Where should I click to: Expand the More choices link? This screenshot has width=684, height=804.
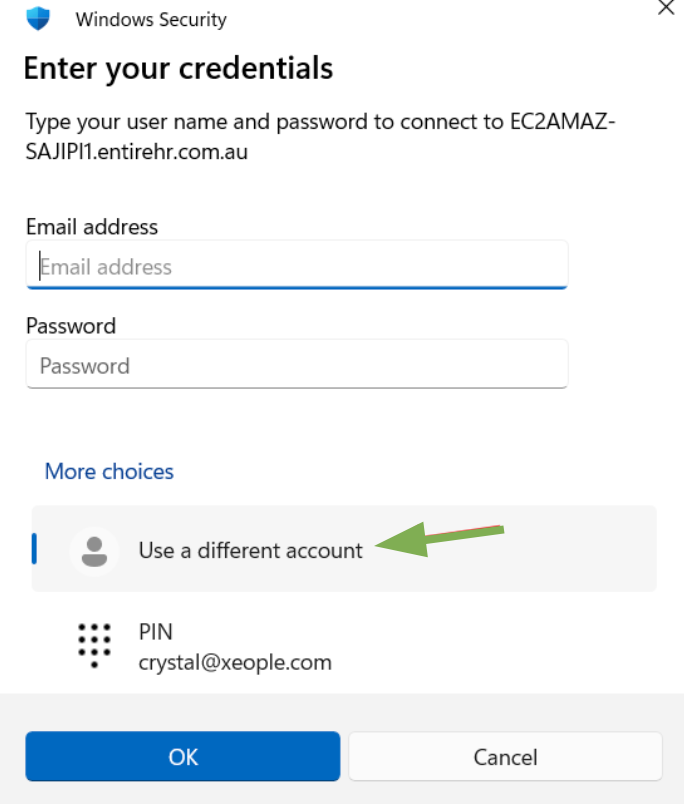pos(109,471)
